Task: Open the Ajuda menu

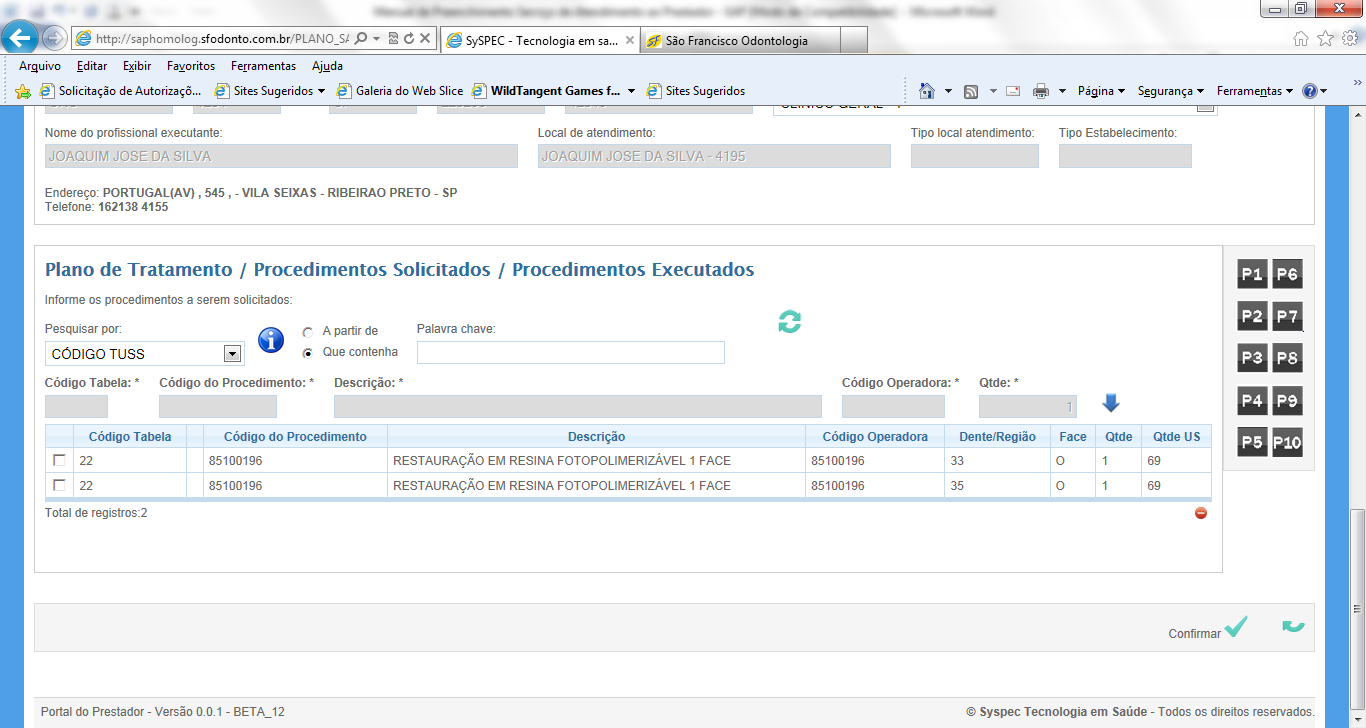Action: (327, 66)
